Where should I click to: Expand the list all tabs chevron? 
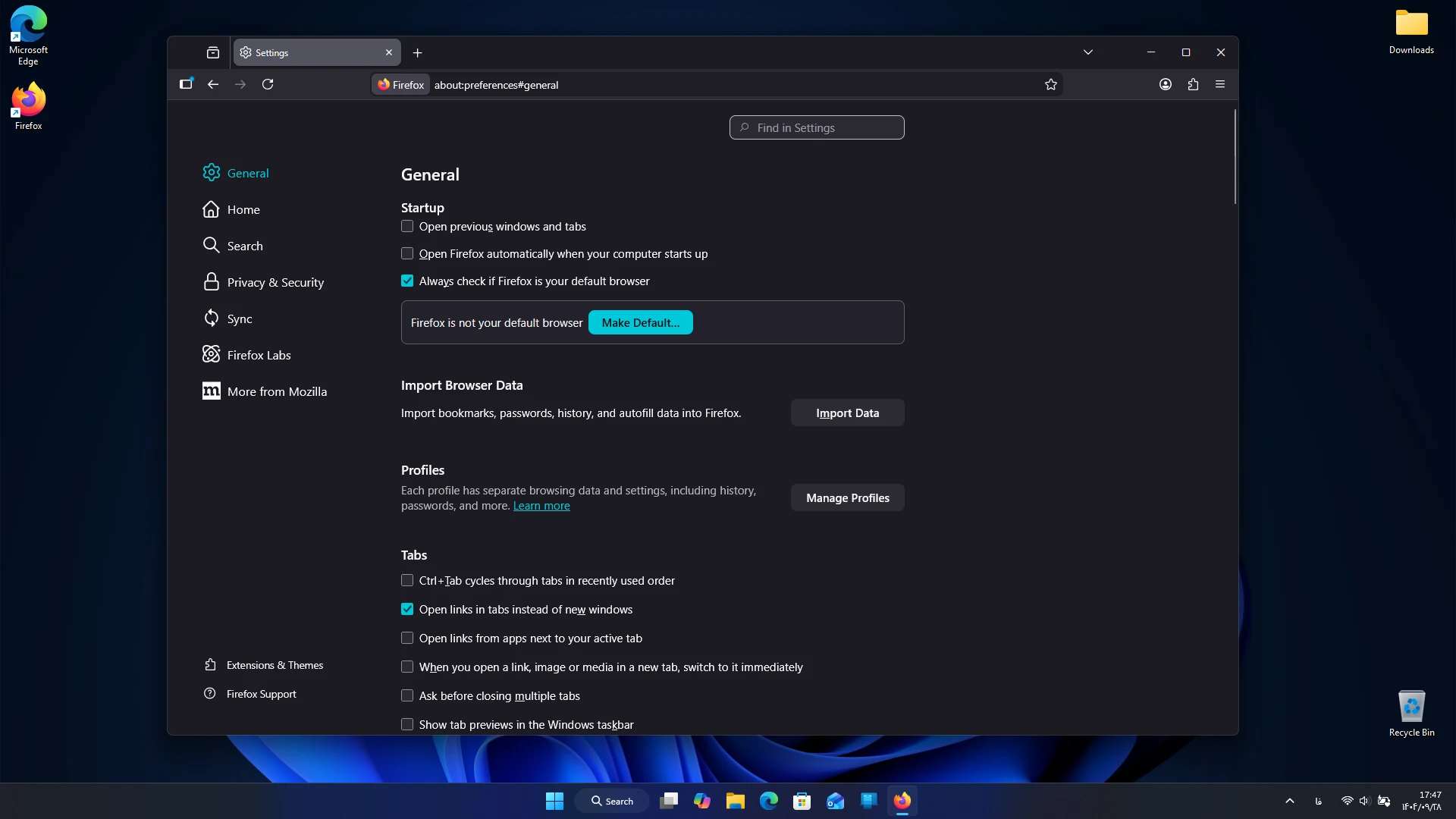[x=1088, y=52]
